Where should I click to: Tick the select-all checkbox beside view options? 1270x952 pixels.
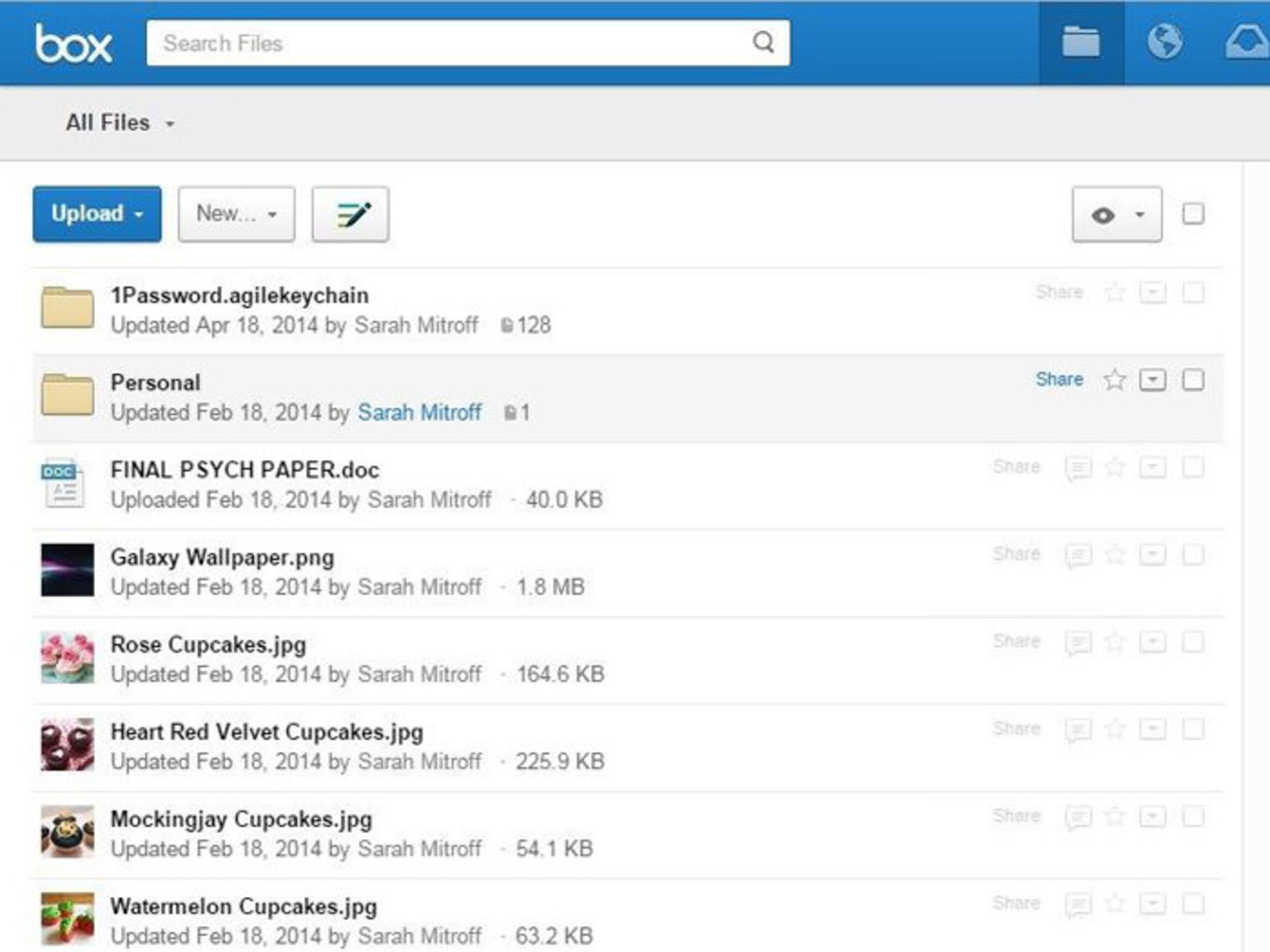1193,214
